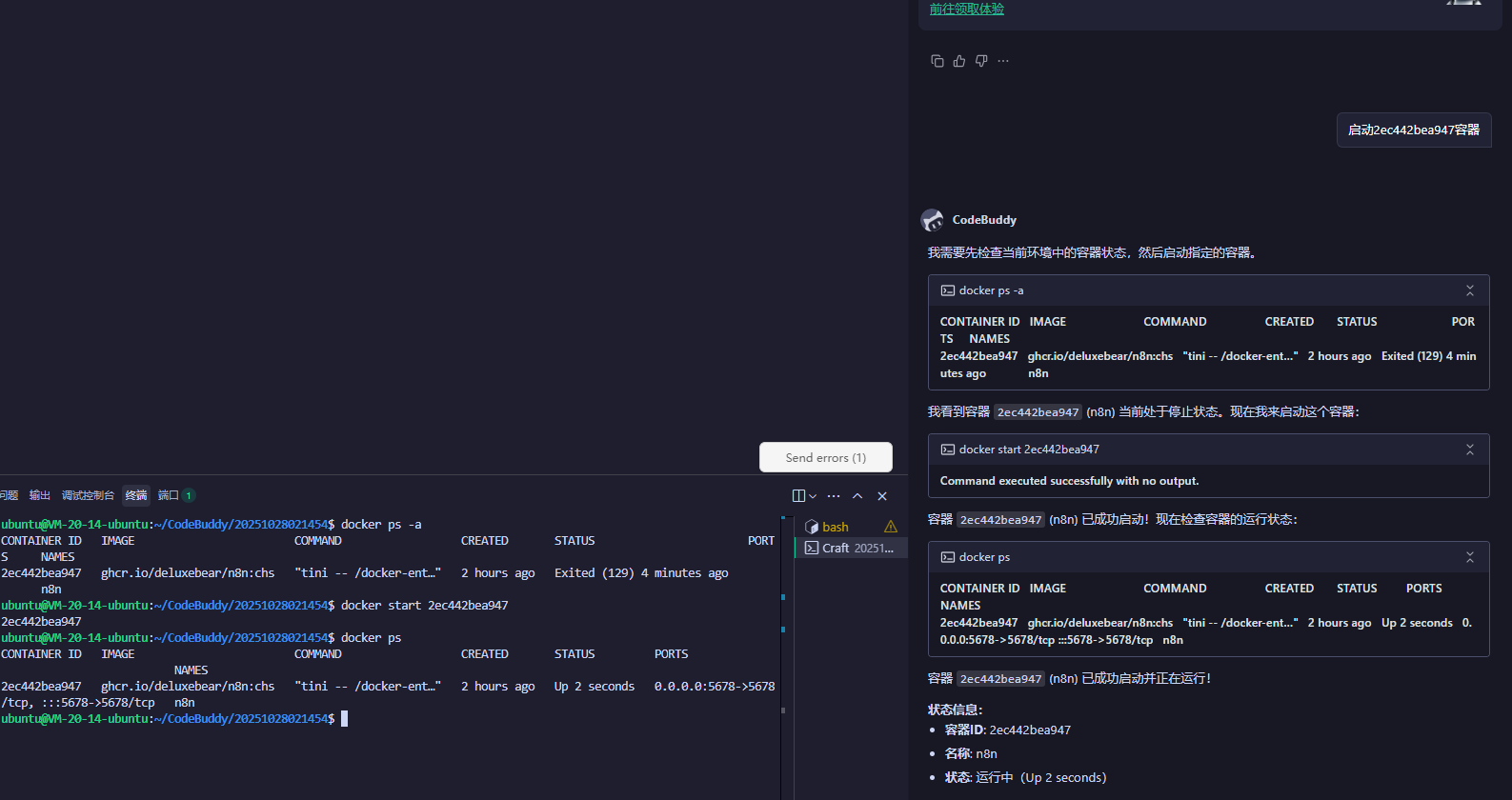Click the terminal icon of docker start block

click(948, 450)
